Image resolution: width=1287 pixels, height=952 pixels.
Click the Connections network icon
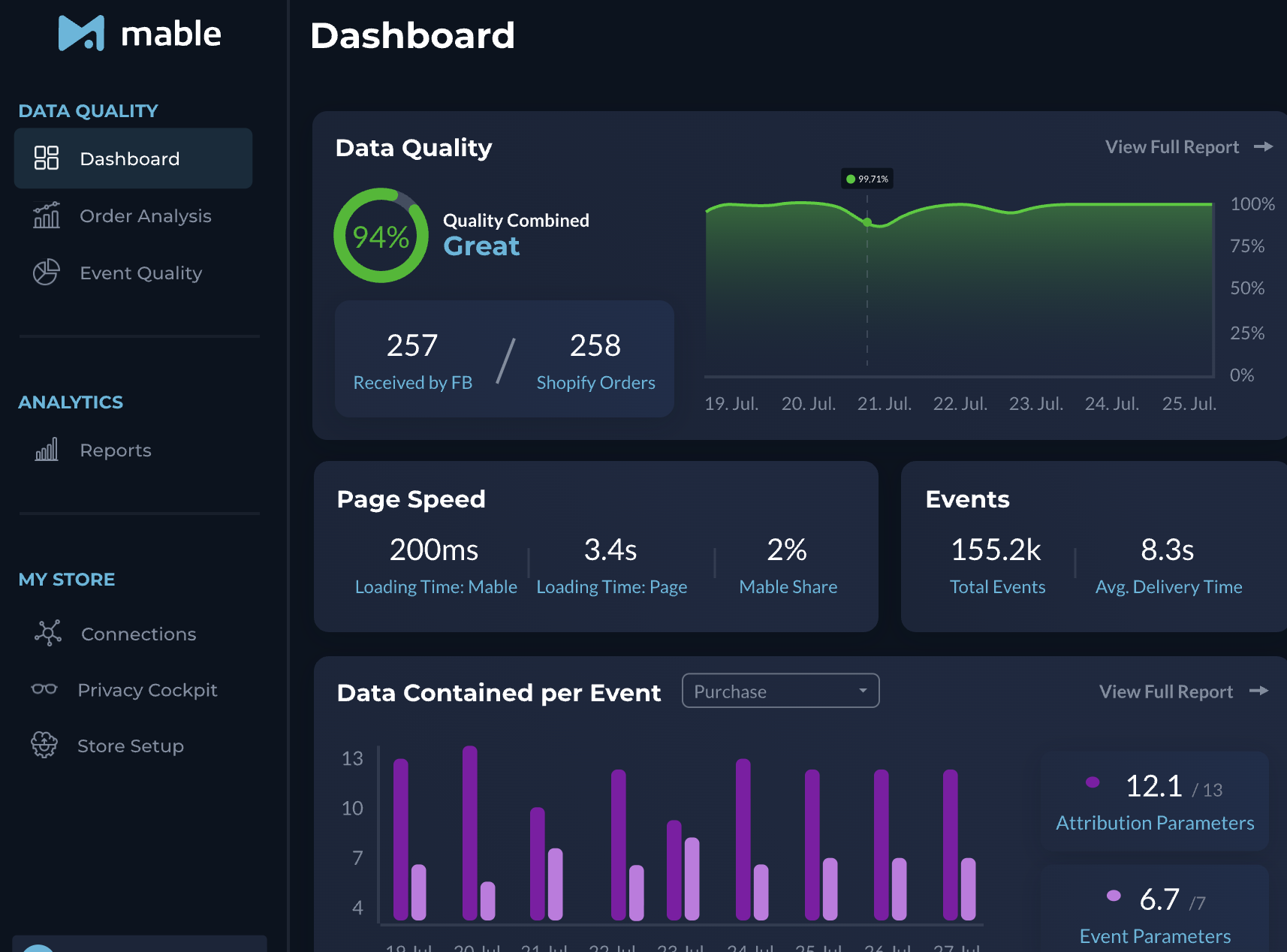[x=48, y=634]
